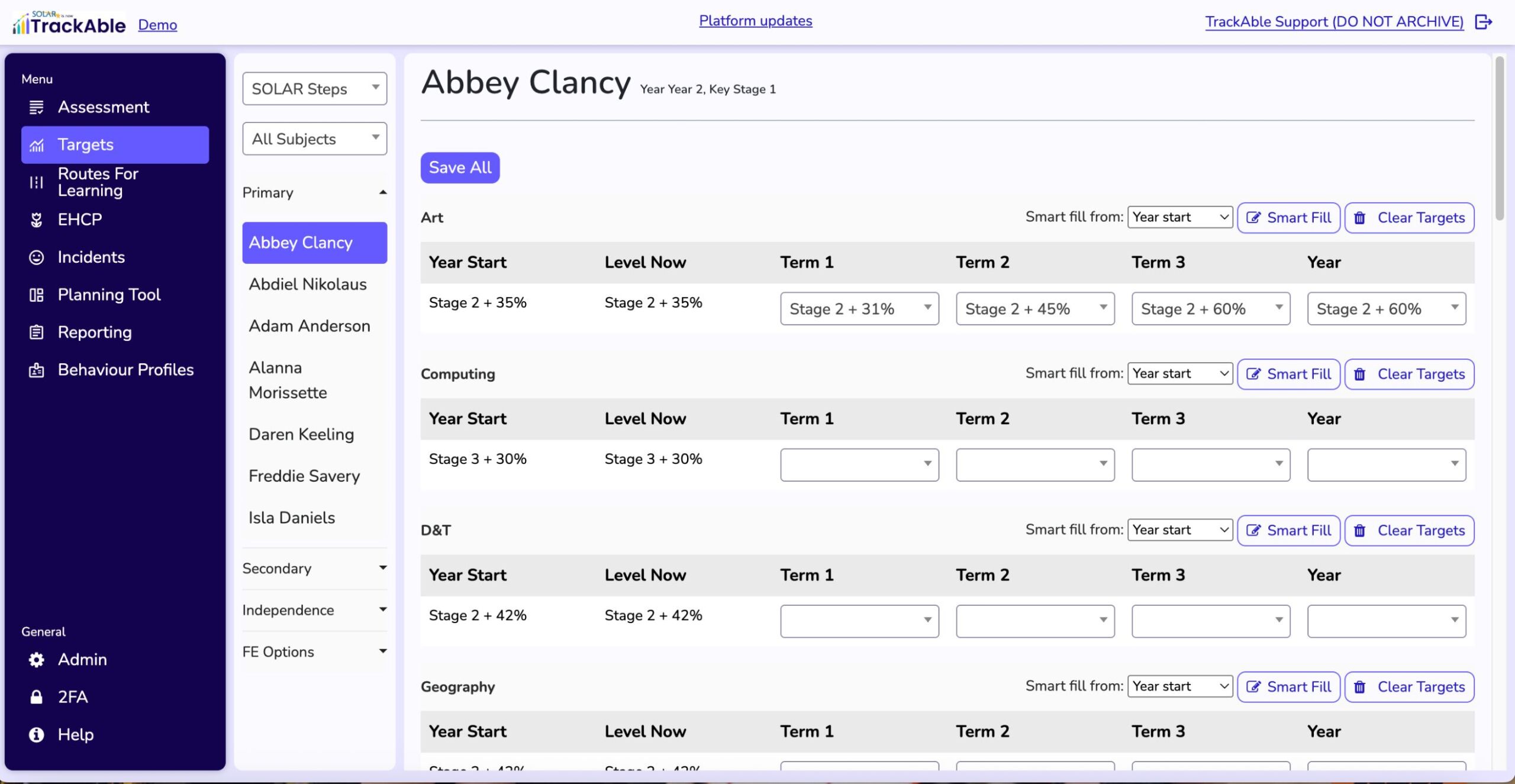Expand the Secondary student group

314,569
